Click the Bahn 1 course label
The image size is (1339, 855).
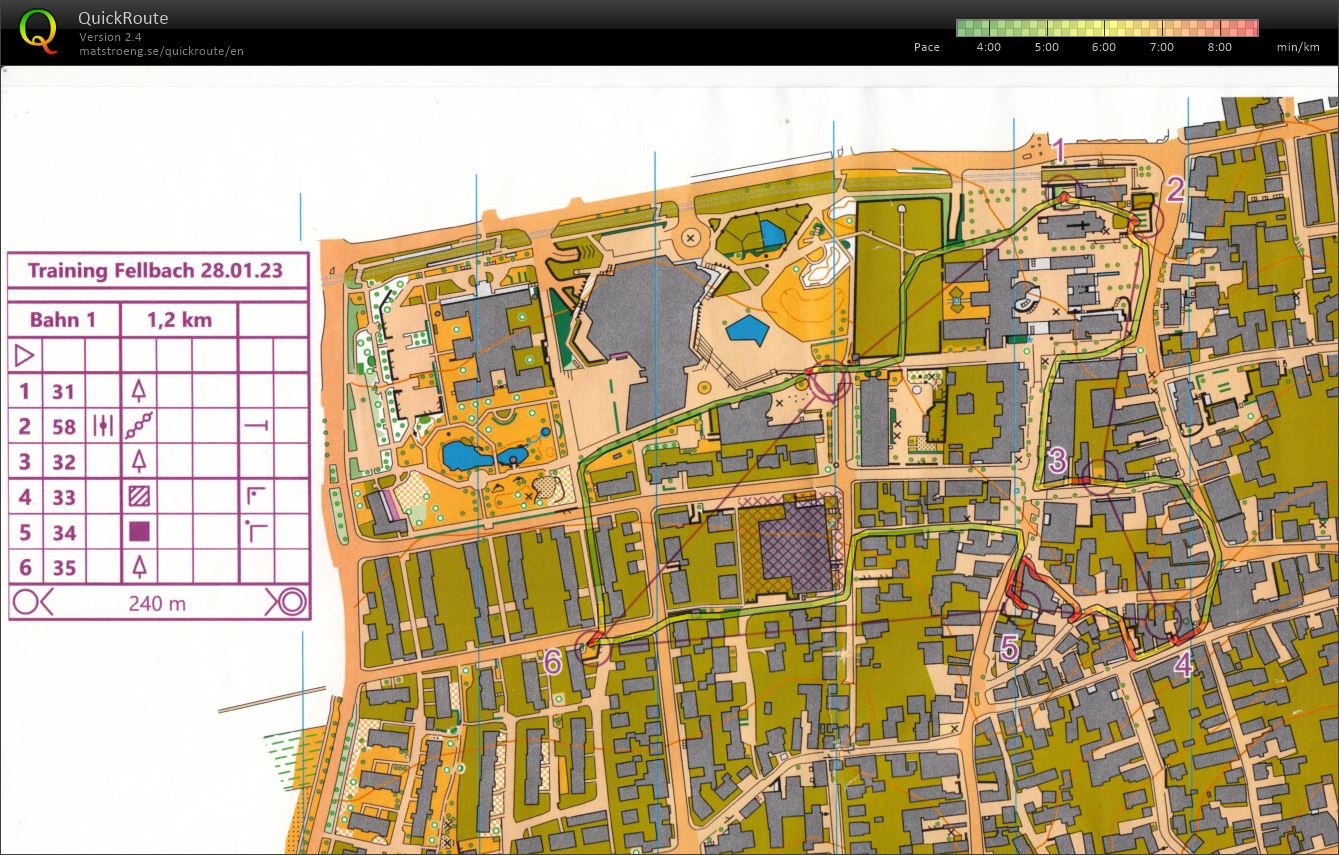[63, 320]
